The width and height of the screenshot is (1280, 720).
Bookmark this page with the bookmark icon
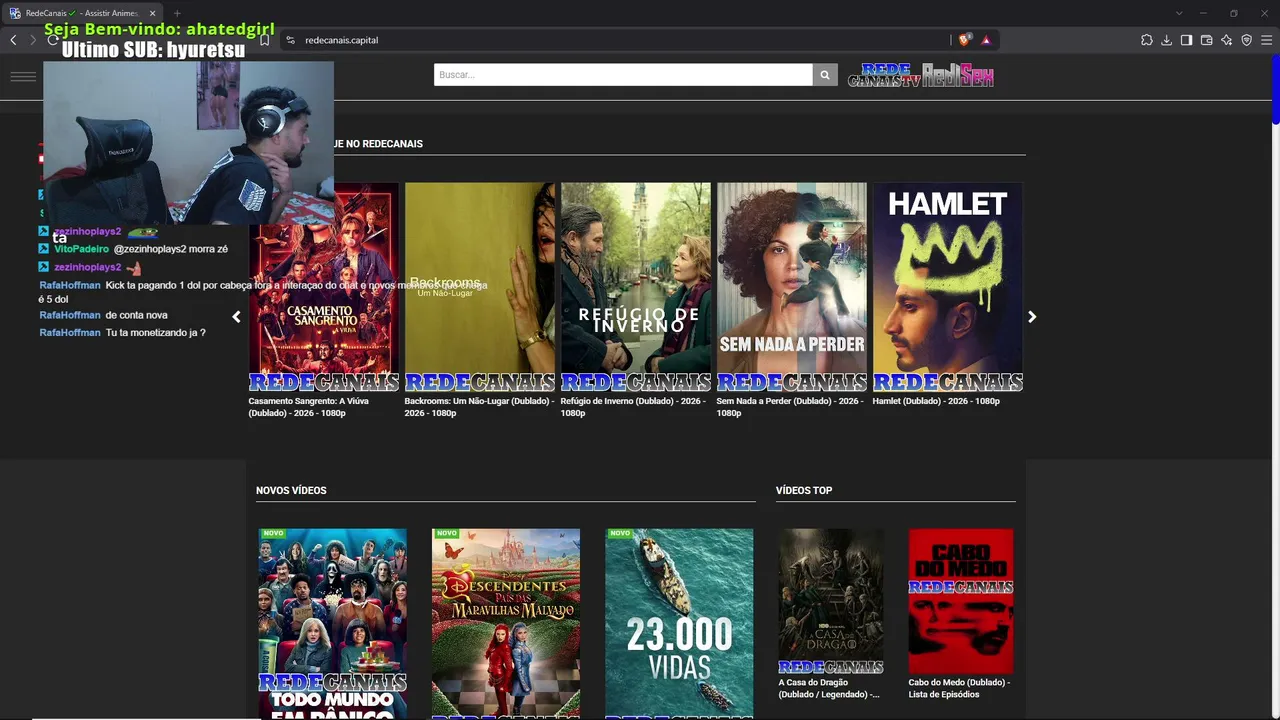(x=264, y=40)
